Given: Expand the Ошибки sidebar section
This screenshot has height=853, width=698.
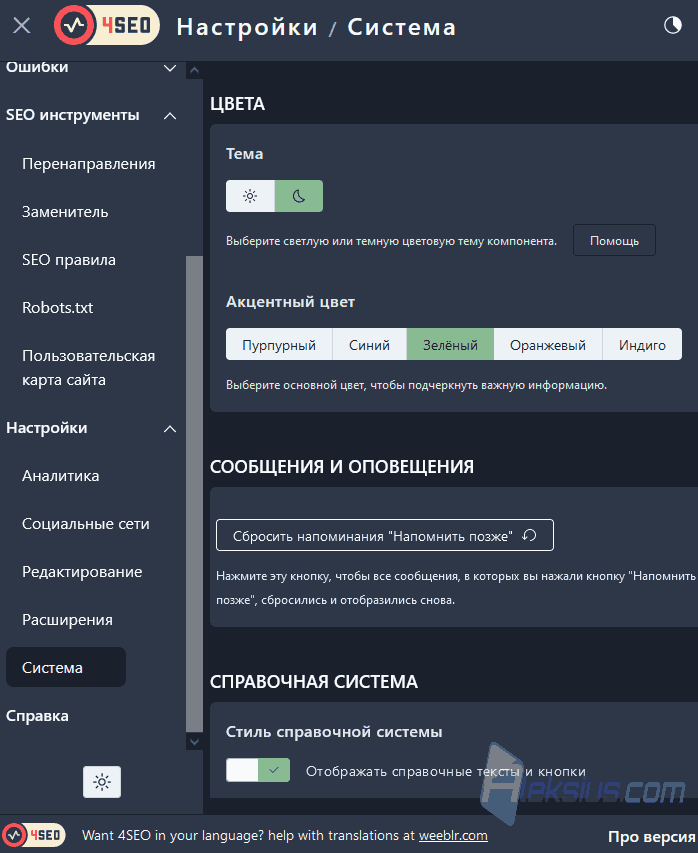Looking at the screenshot, I should [x=170, y=68].
